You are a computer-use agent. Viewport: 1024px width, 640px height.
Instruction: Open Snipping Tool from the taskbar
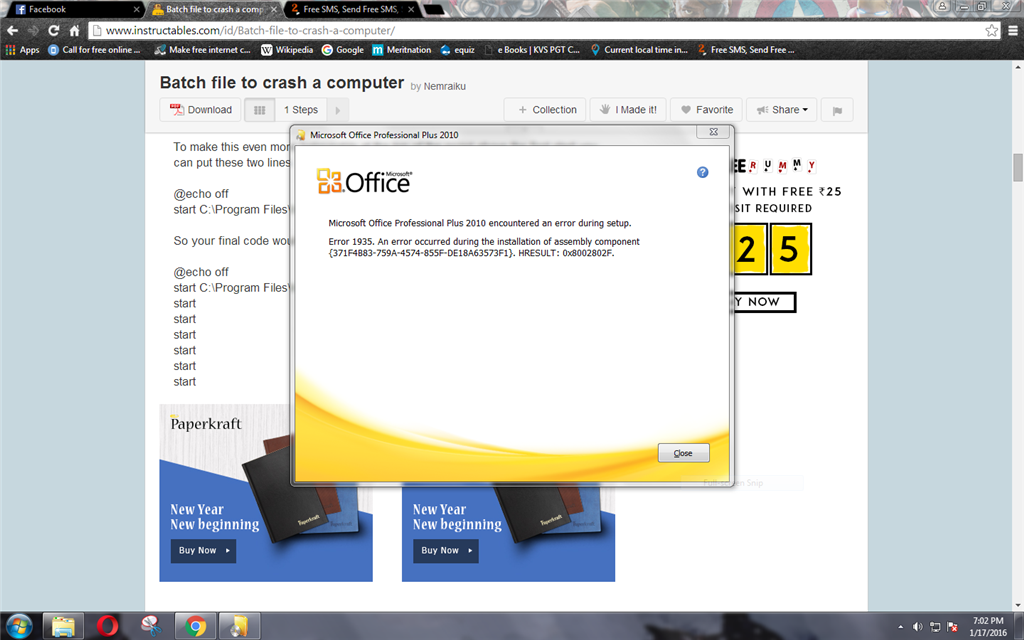151,626
